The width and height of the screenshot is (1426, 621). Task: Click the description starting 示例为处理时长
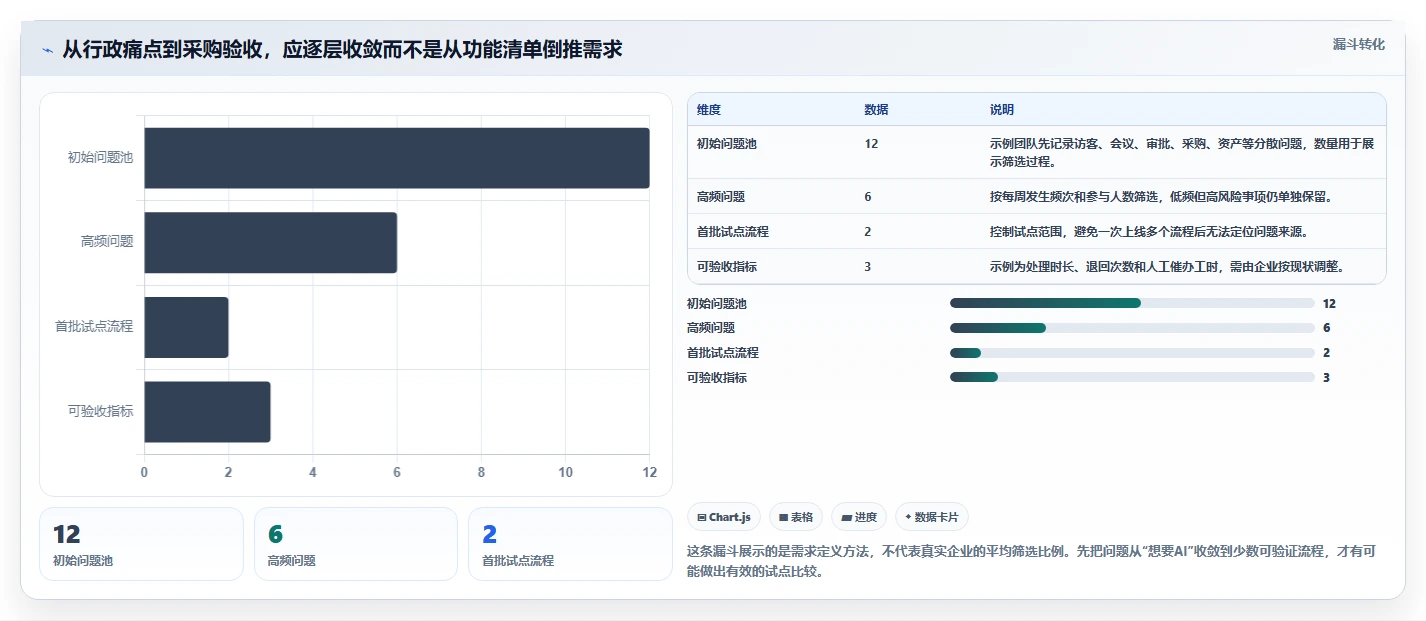(1167, 267)
